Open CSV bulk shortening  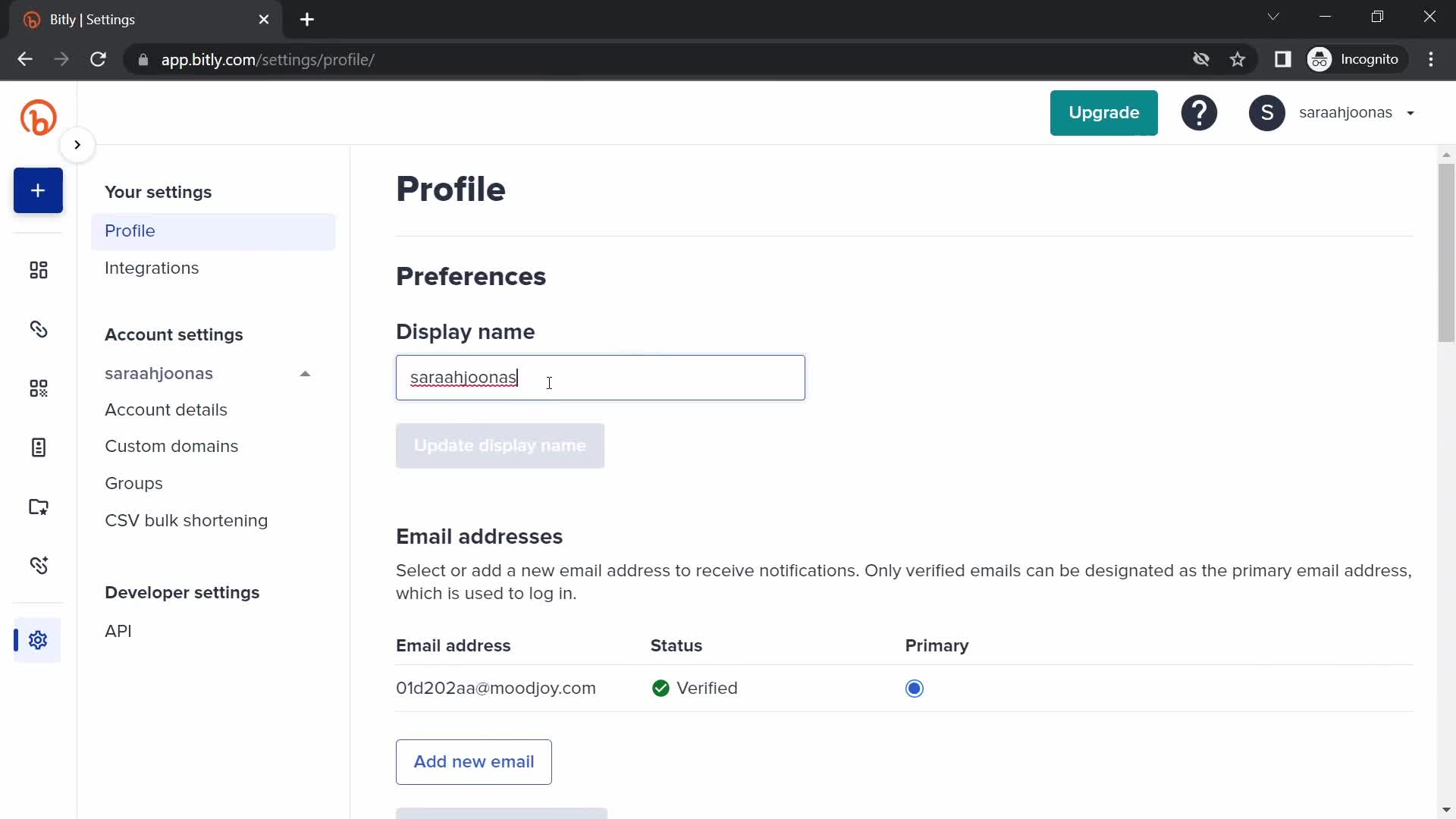pos(187,521)
